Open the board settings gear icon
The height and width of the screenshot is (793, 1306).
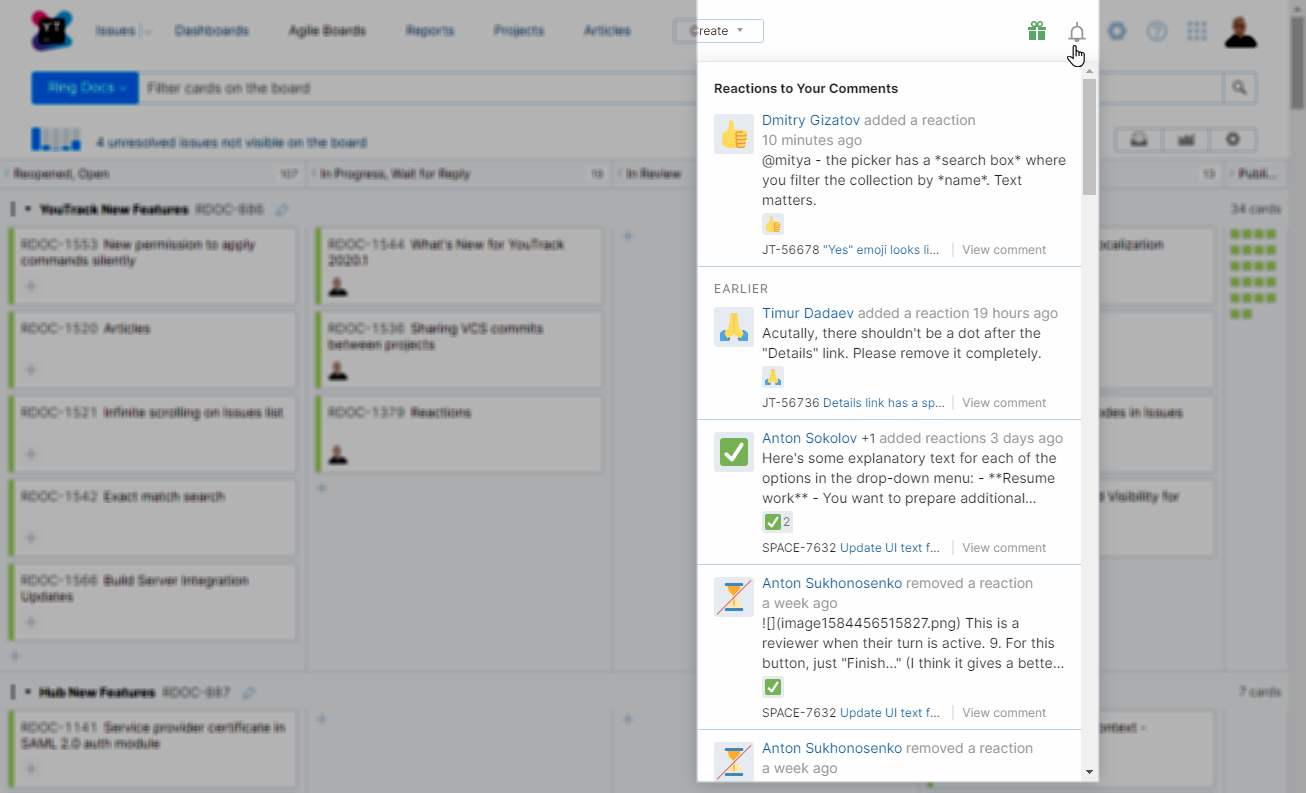pos(1233,140)
